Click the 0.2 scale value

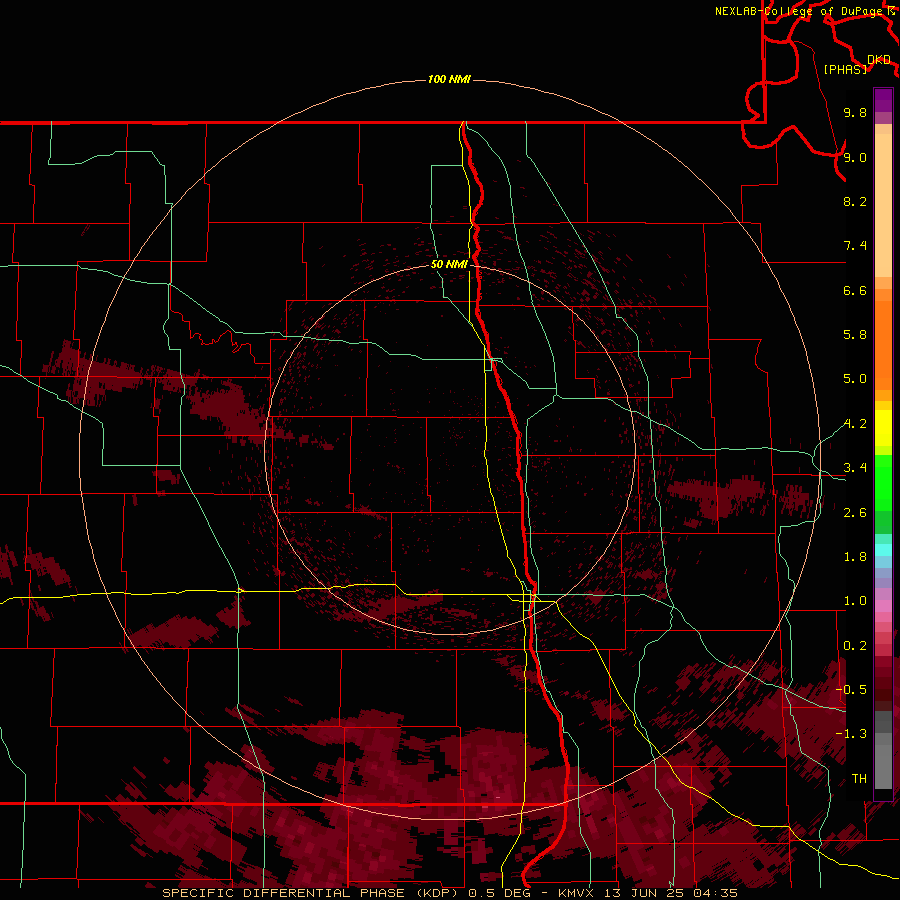click(x=855, y=646)
